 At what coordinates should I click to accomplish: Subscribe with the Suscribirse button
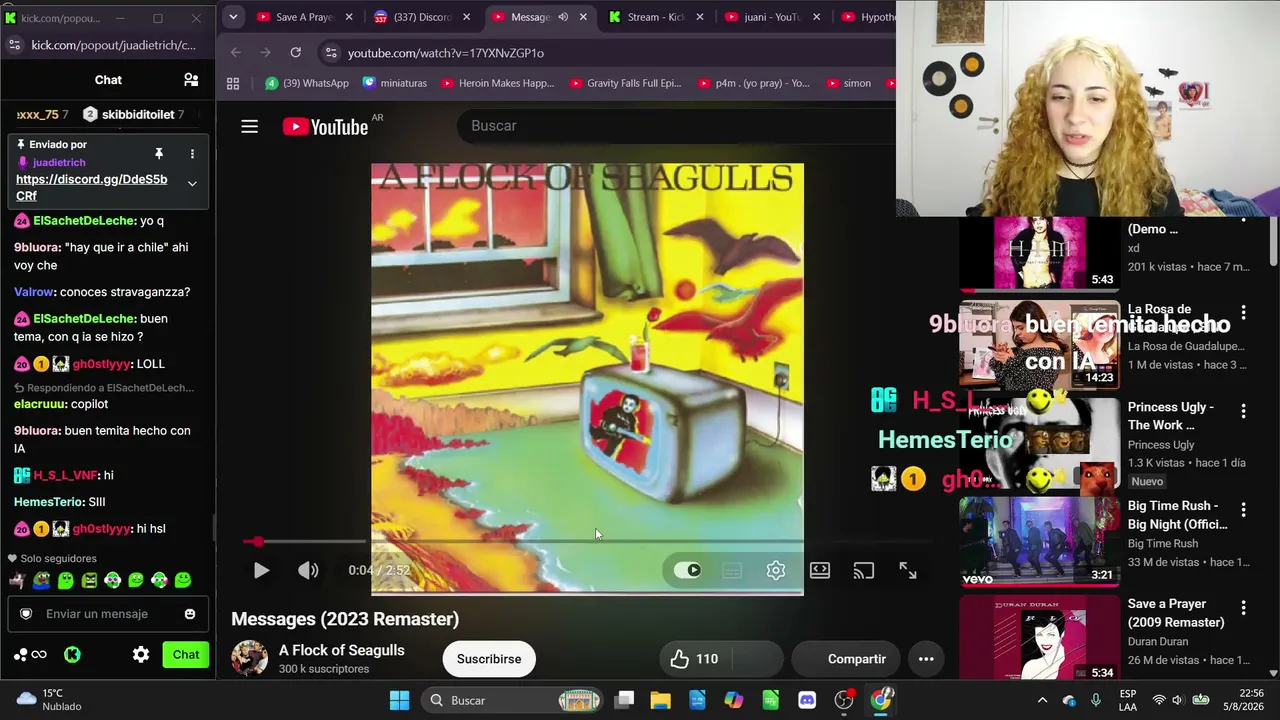click(x=489, y=659)
